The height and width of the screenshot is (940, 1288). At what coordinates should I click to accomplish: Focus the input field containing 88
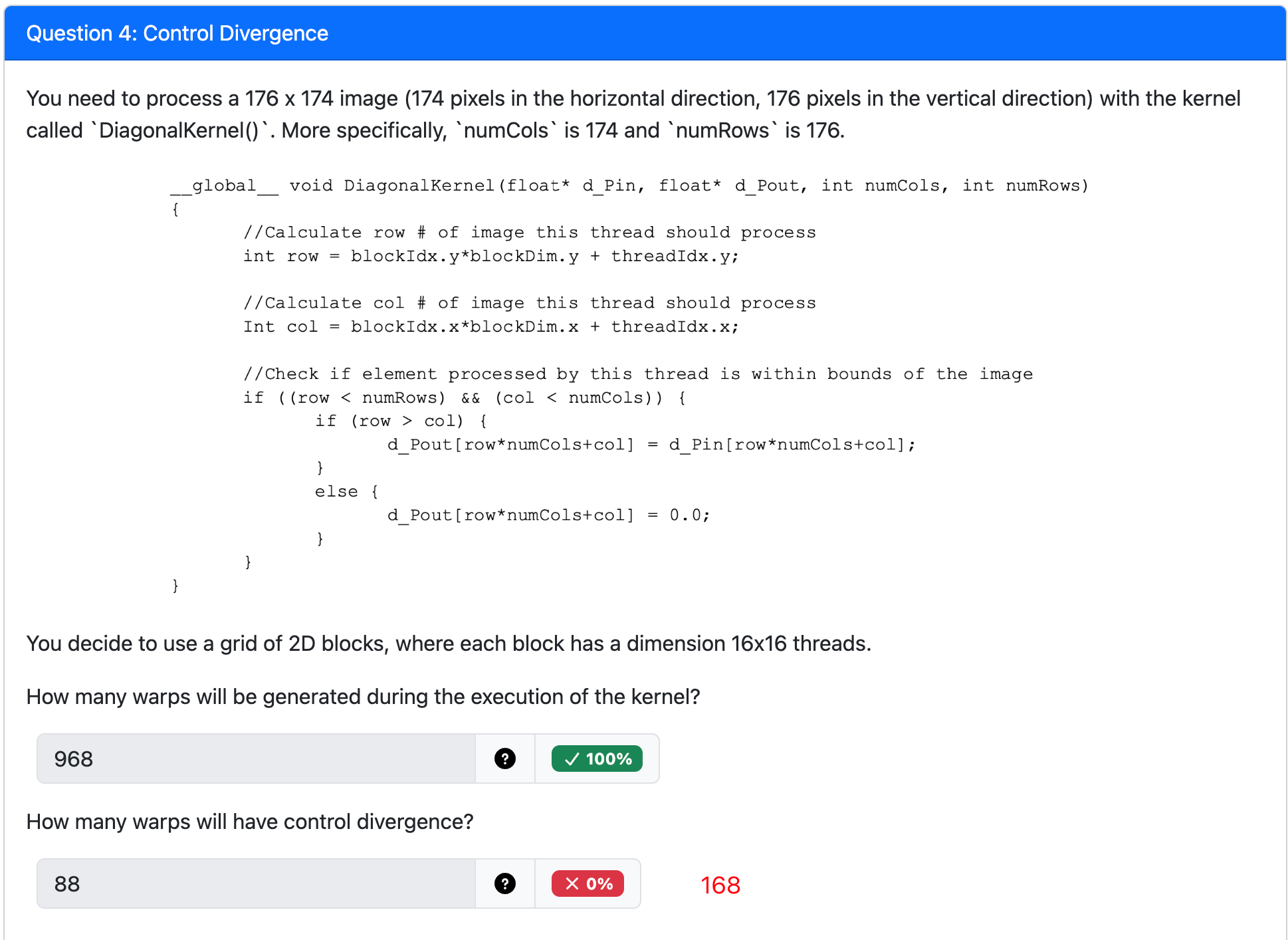point(256,883)
